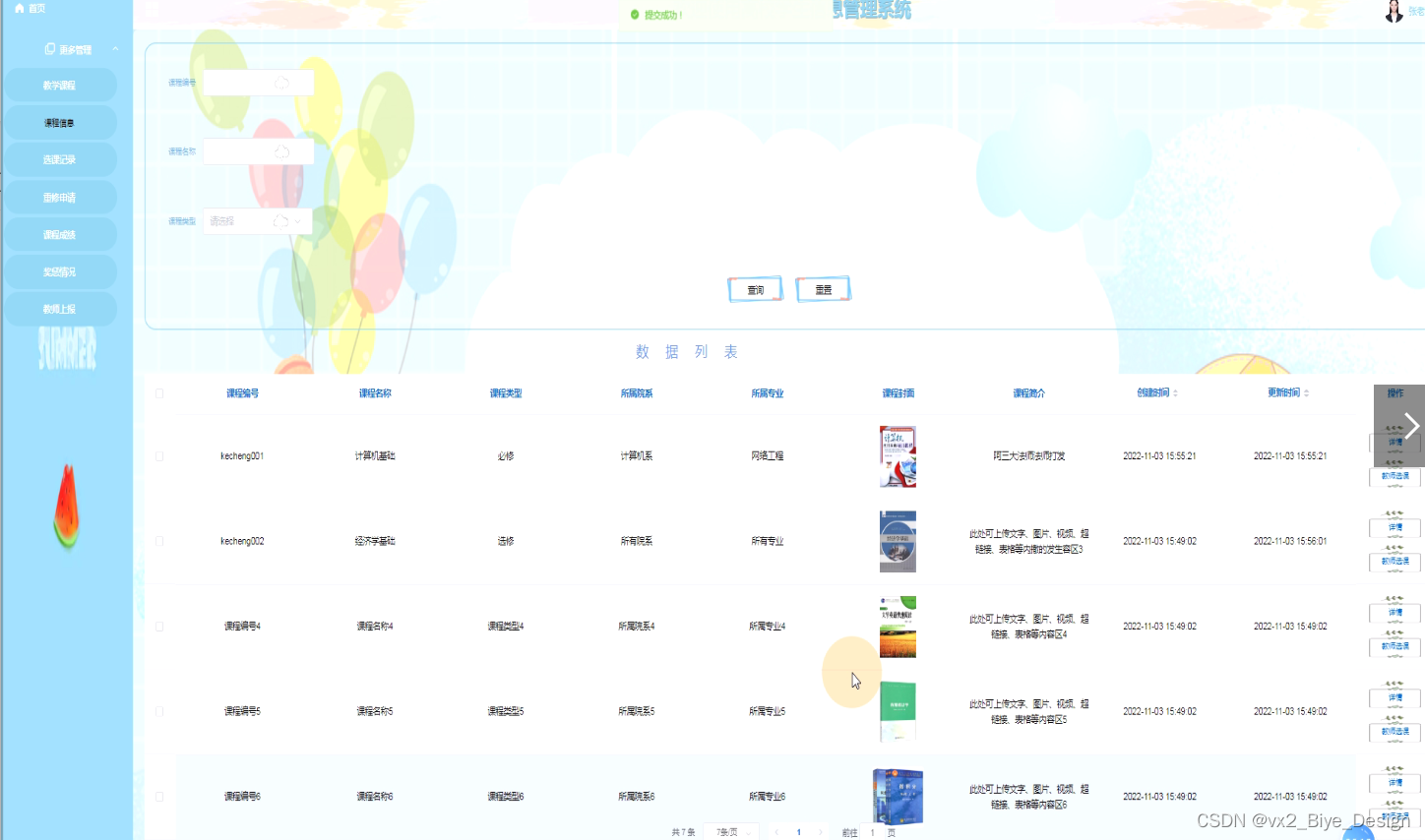The height and width of the screenshot is (840, 1425).
Task: Open cover thumbnail of 课程名称6 row
Action: tap(898, 797)
